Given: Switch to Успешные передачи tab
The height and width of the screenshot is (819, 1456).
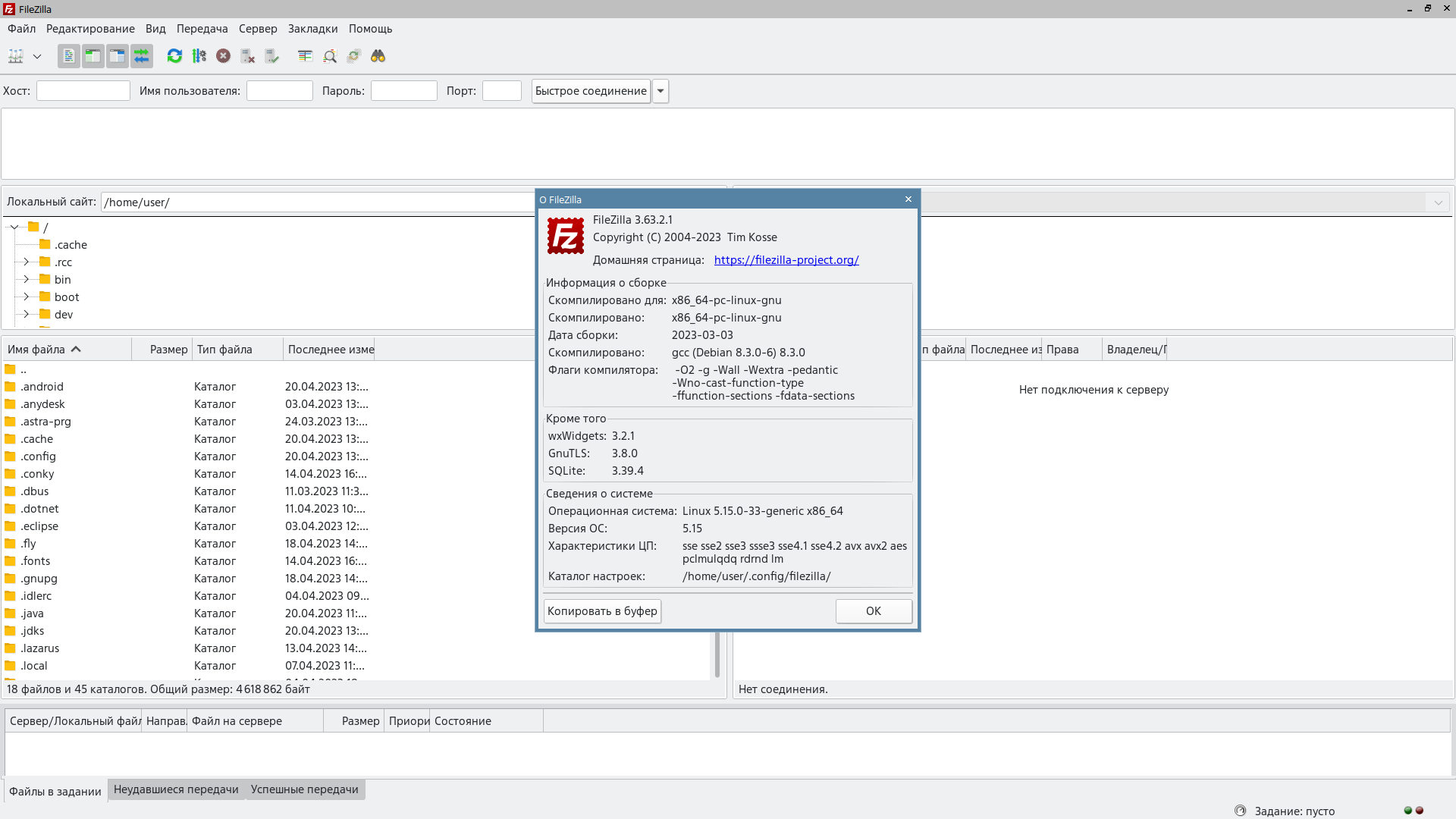Looking at the screenshot, I should point(304,789).
